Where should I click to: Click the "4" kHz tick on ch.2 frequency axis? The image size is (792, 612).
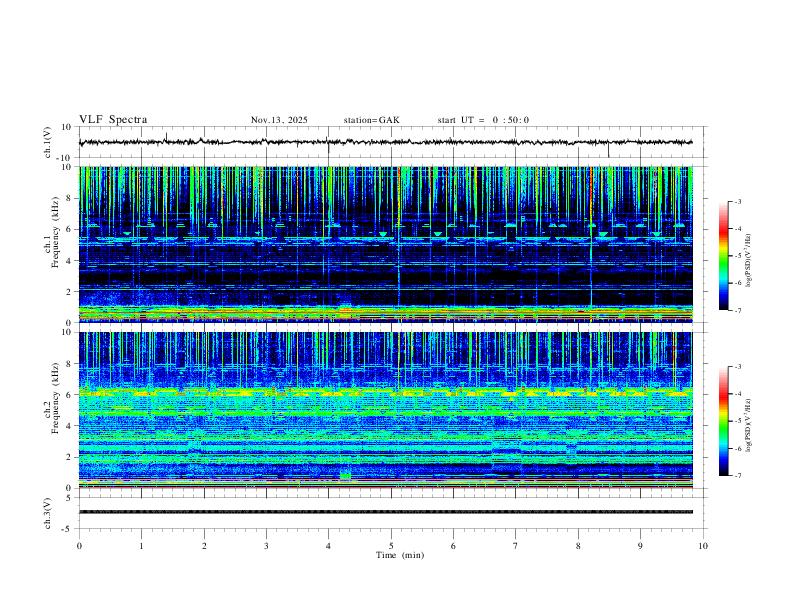tap(70, 426)
